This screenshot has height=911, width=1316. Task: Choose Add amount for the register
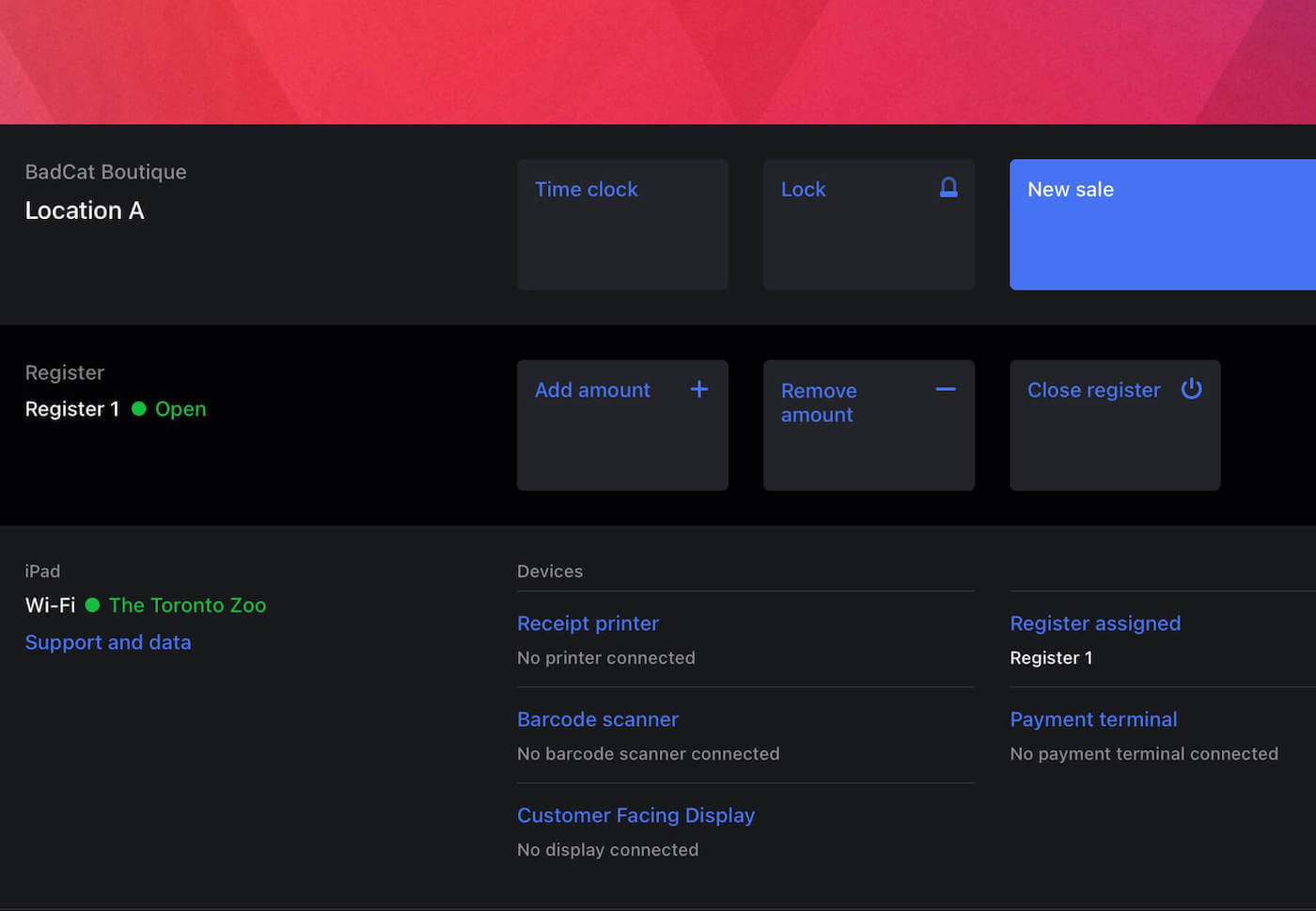click(622, 425)
